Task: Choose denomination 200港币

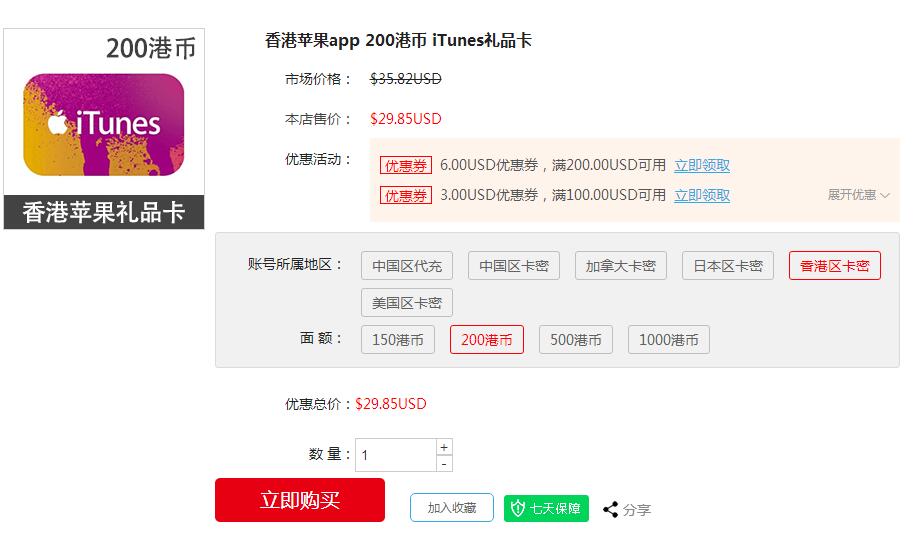Action: click(x=486, y=339)
